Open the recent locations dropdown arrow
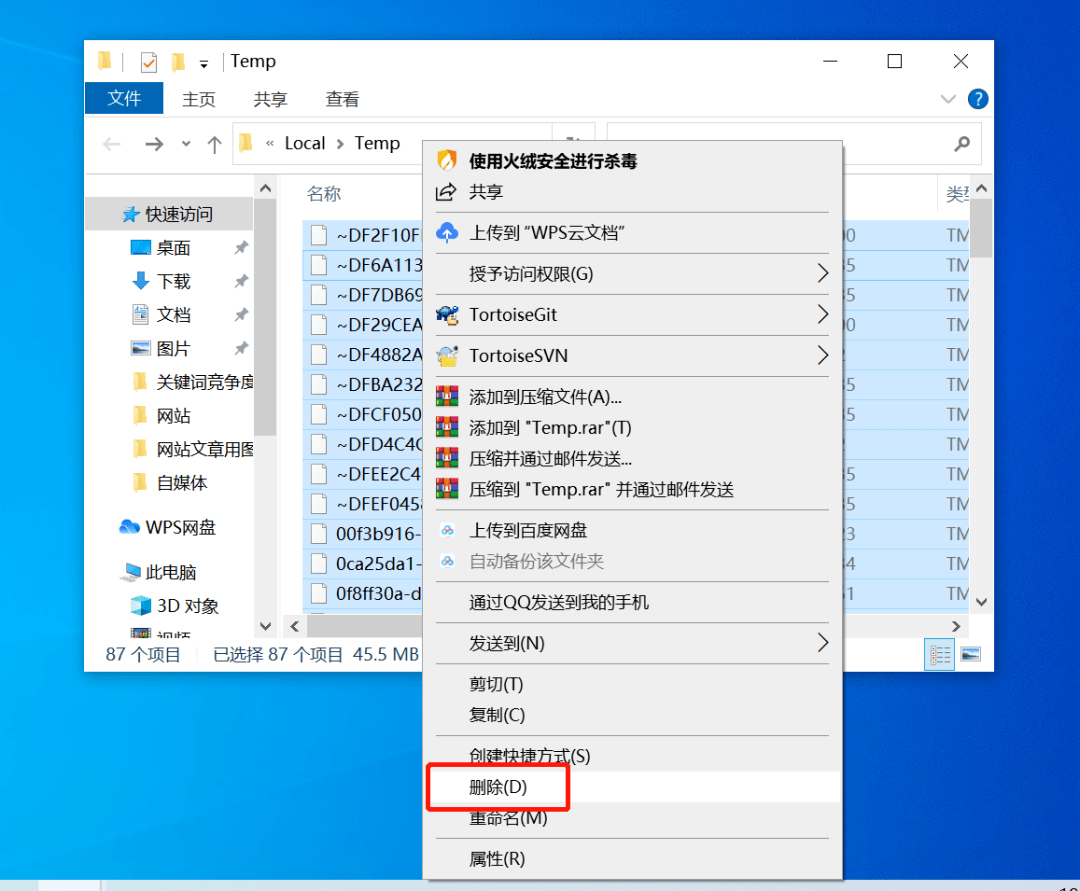The height and width of the screenshot is (891, 1080). [186, 144]
